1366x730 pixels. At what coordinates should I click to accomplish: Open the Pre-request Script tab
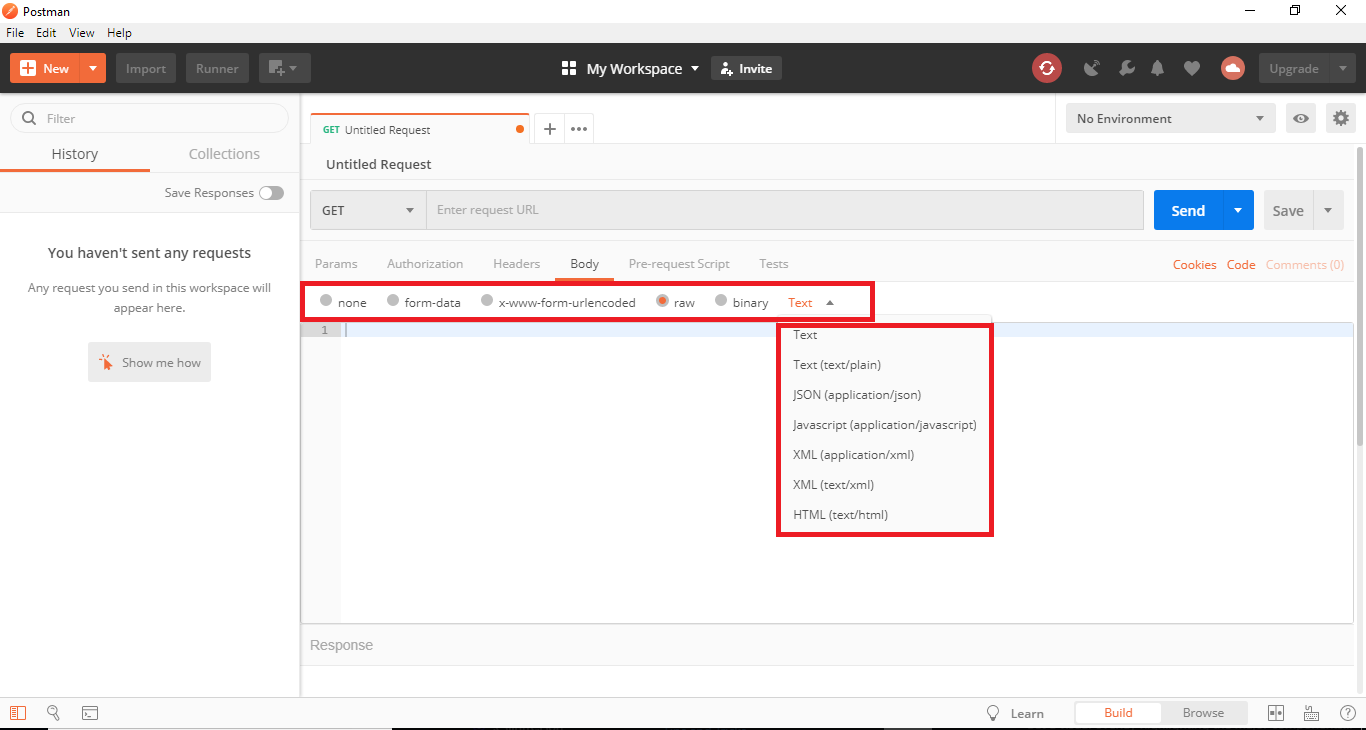(x=679, y=264)
